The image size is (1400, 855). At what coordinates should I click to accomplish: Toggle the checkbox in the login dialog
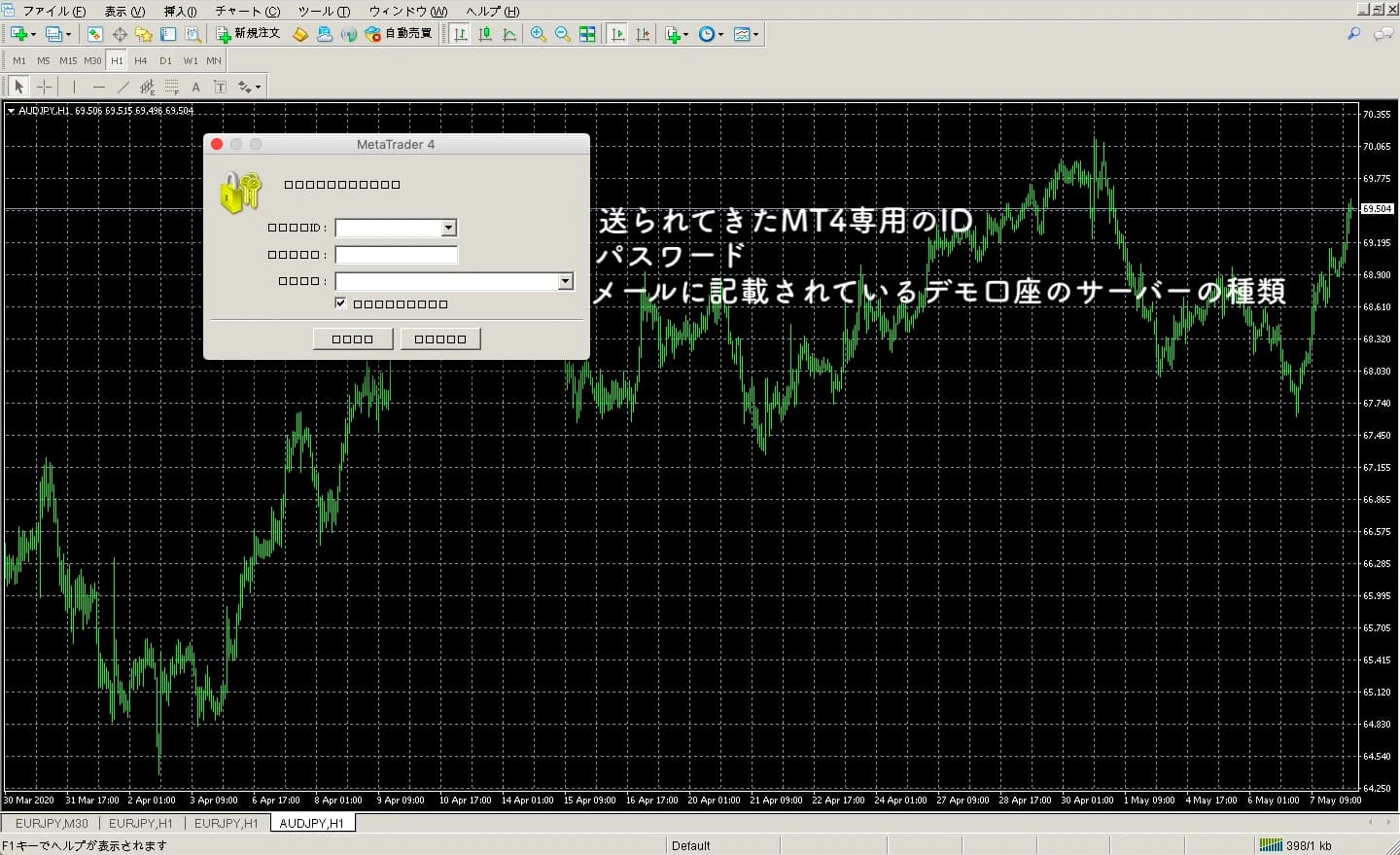pos(340,303)
